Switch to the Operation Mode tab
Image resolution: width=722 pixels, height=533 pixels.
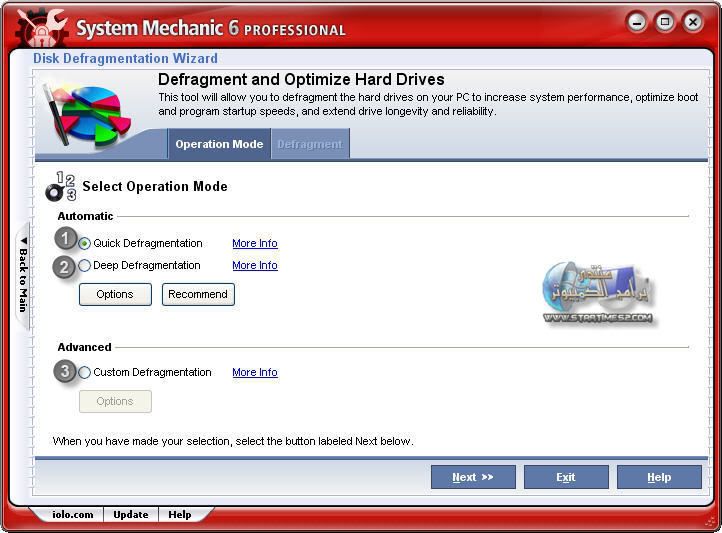[219, 144]
